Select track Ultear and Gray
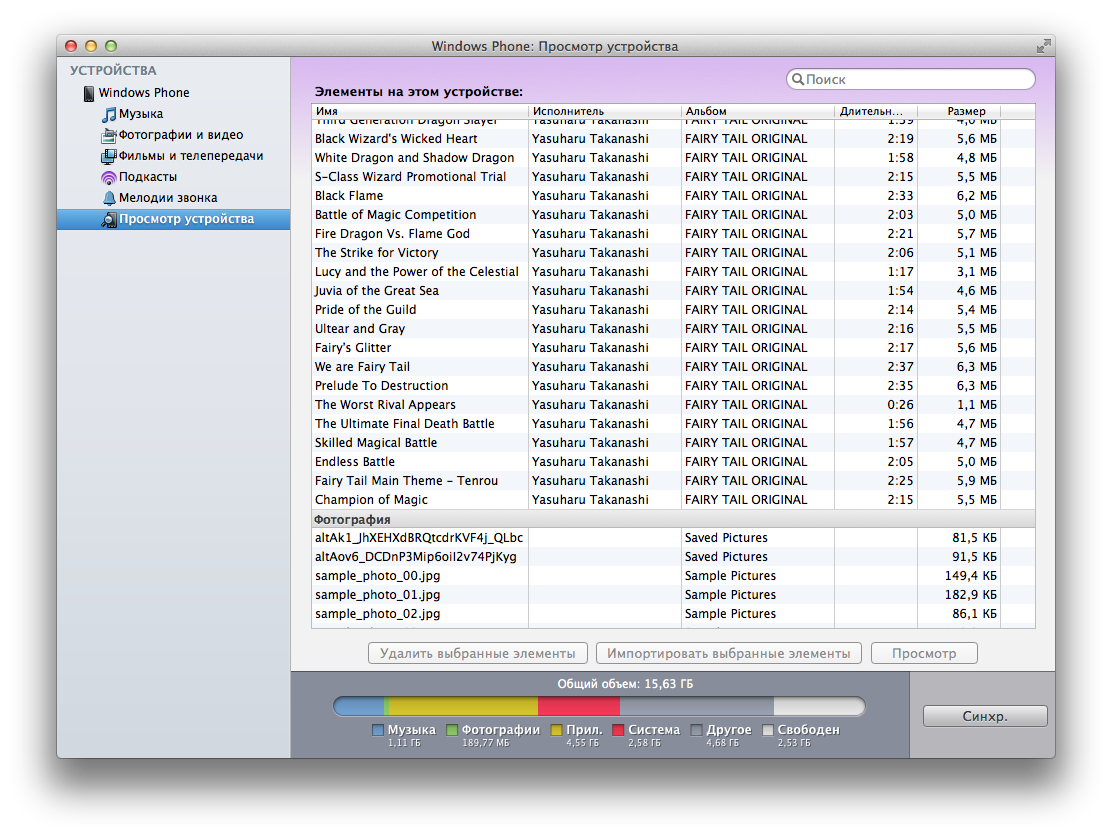 coord(673,329)
